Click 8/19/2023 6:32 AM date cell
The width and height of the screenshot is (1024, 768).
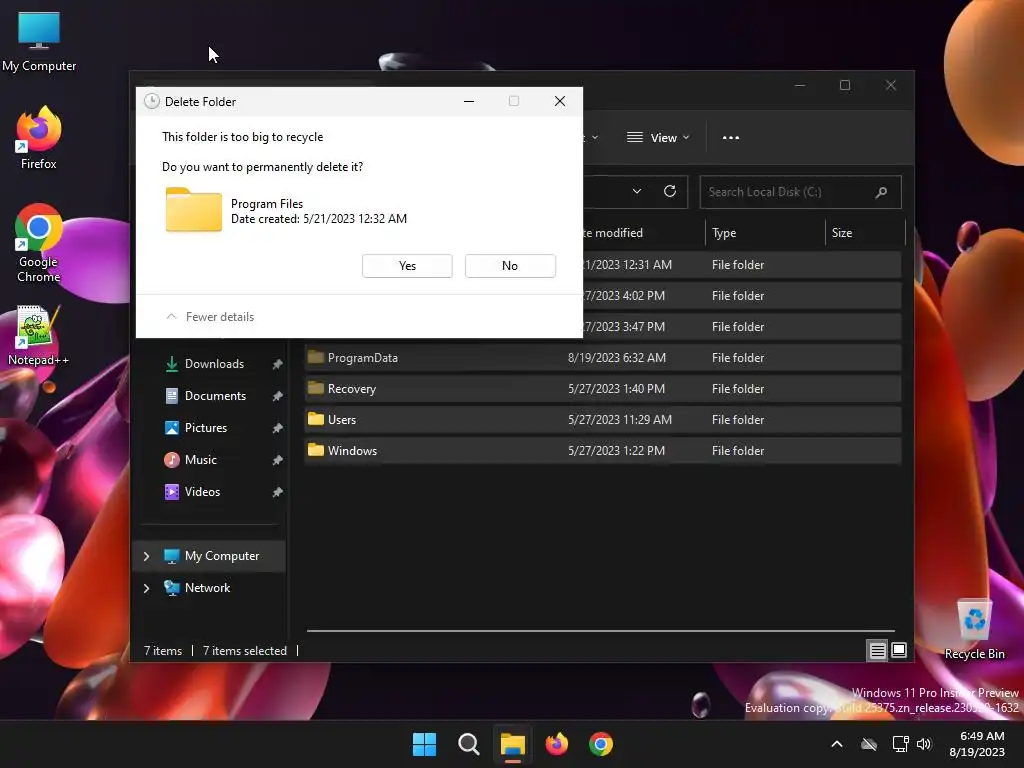616,358
